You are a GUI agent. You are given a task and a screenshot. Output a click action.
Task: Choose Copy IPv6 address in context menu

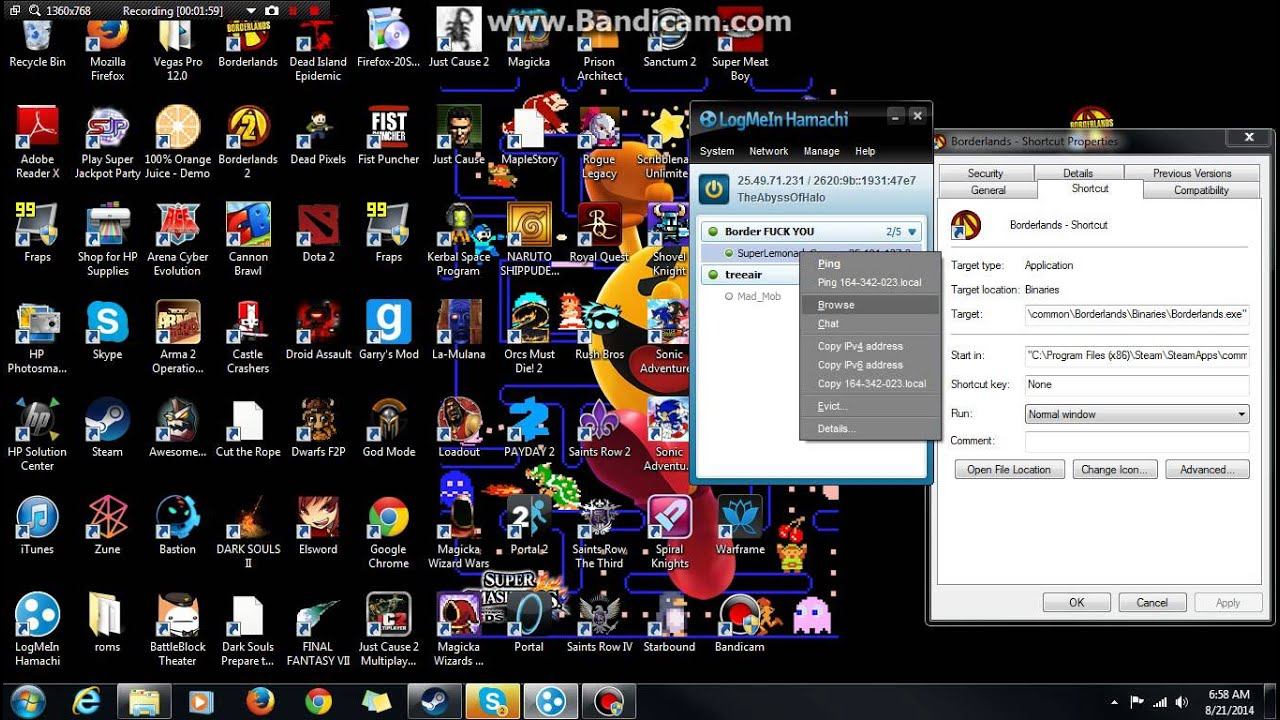[870, 365]
